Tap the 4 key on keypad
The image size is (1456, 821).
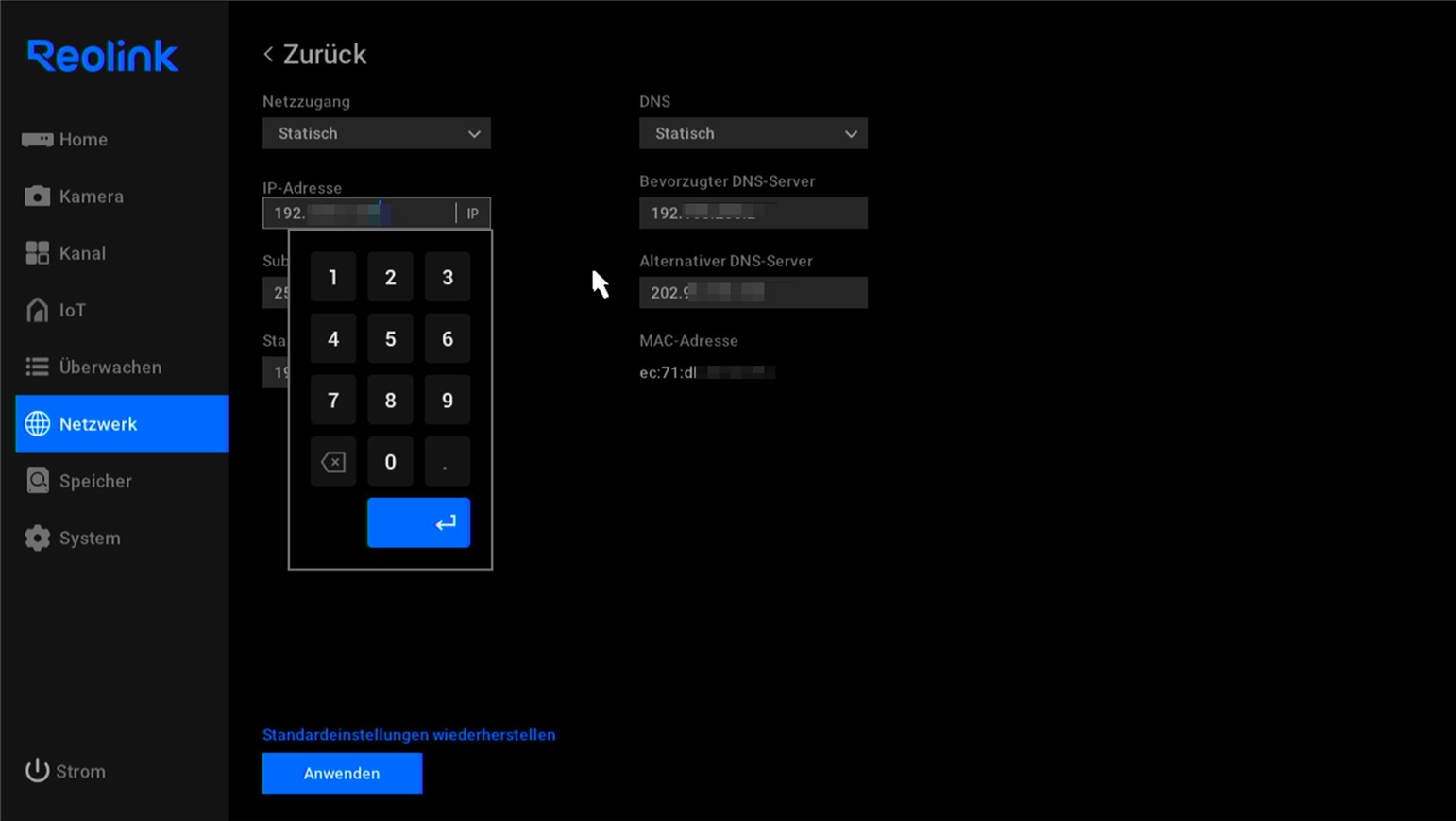(333, 338)
